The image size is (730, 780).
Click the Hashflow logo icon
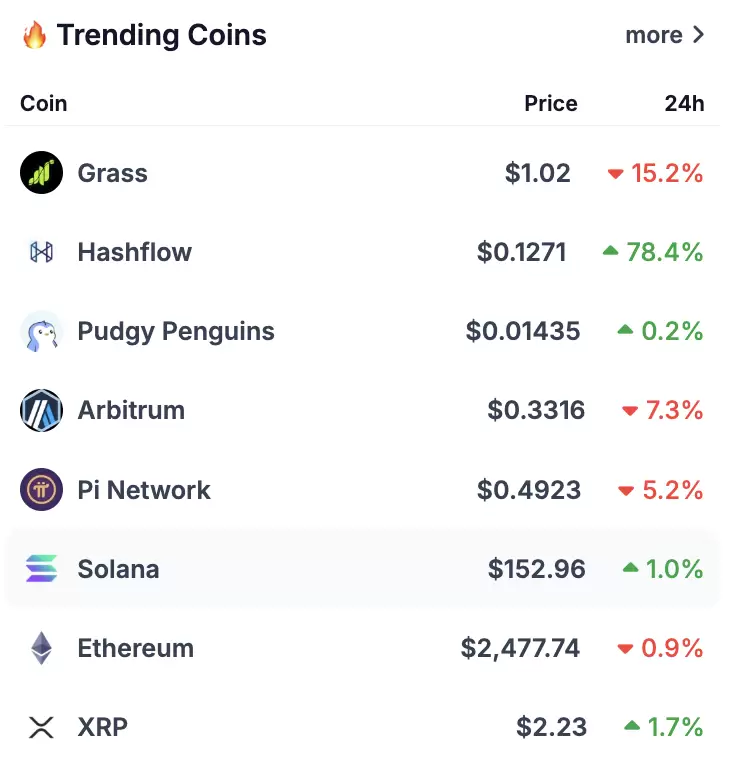tap(41, 252)
